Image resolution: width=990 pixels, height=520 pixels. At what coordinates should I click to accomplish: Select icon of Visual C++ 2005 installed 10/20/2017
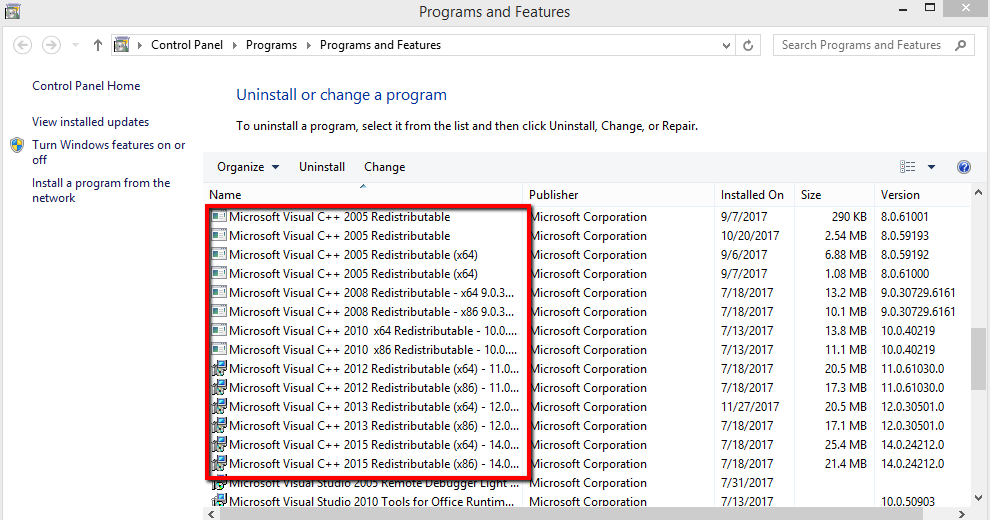218,235
